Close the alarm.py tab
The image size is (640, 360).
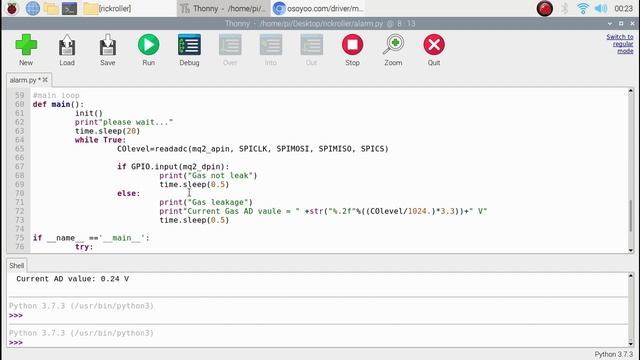pos(45,80)
